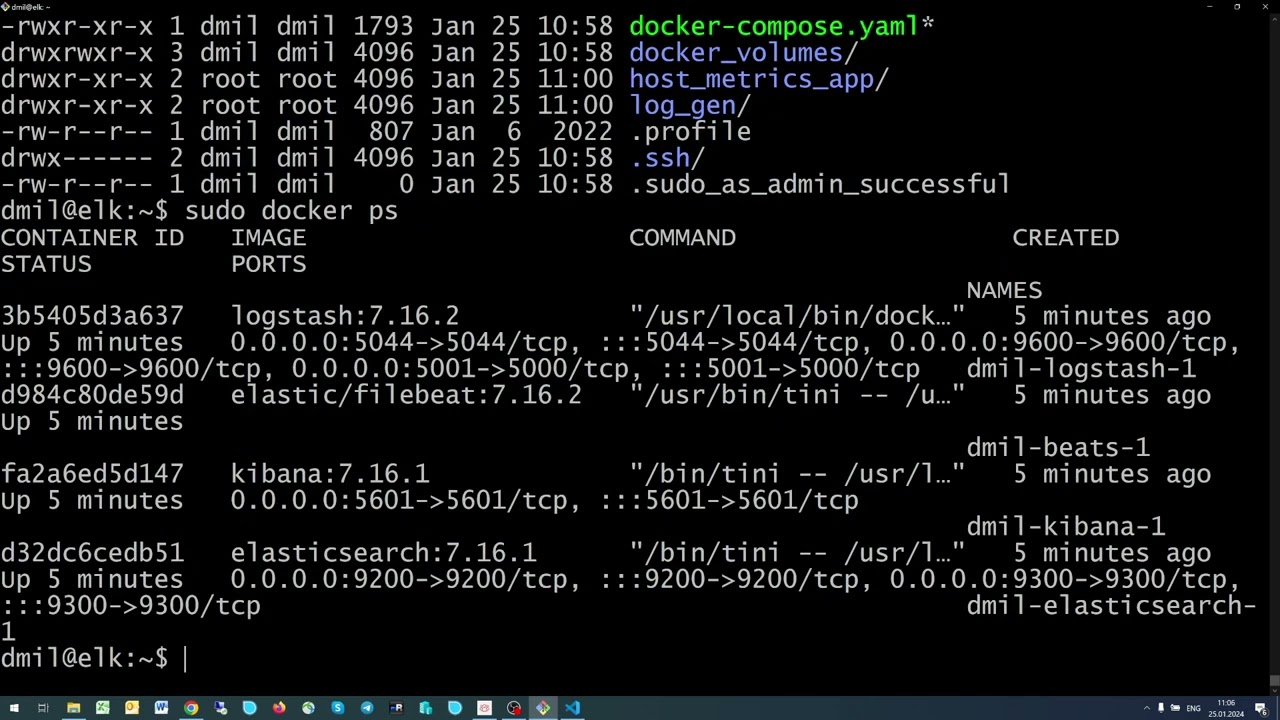The height and width of the screenshot is (720, 1280).
Task: Open the clock showing 11:06
Action: pos(1226,708)
